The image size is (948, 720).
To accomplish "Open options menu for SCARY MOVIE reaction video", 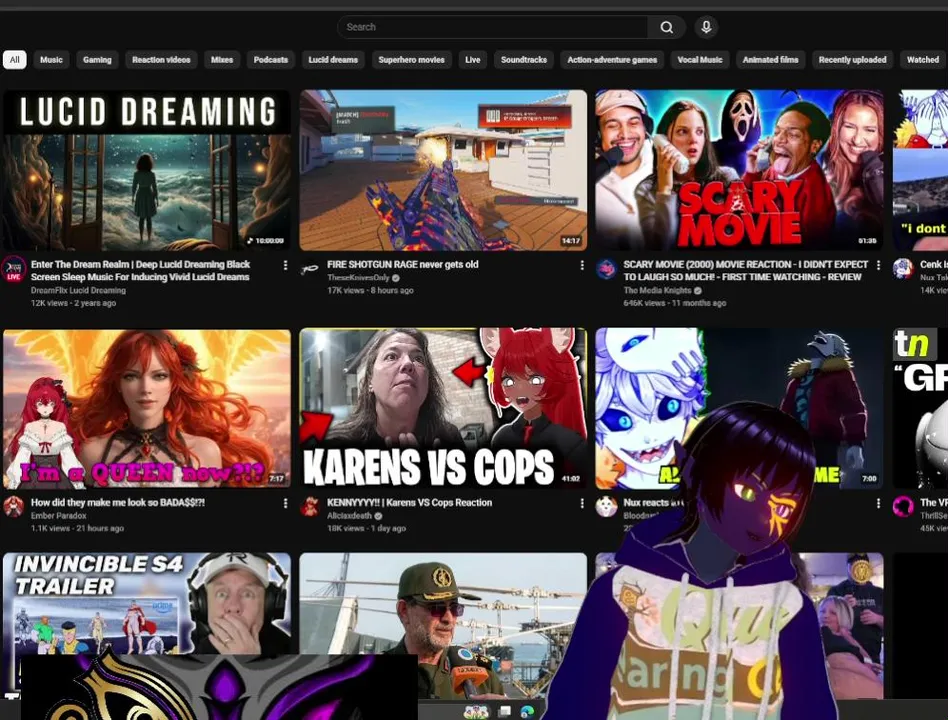I will click(878, 265).
